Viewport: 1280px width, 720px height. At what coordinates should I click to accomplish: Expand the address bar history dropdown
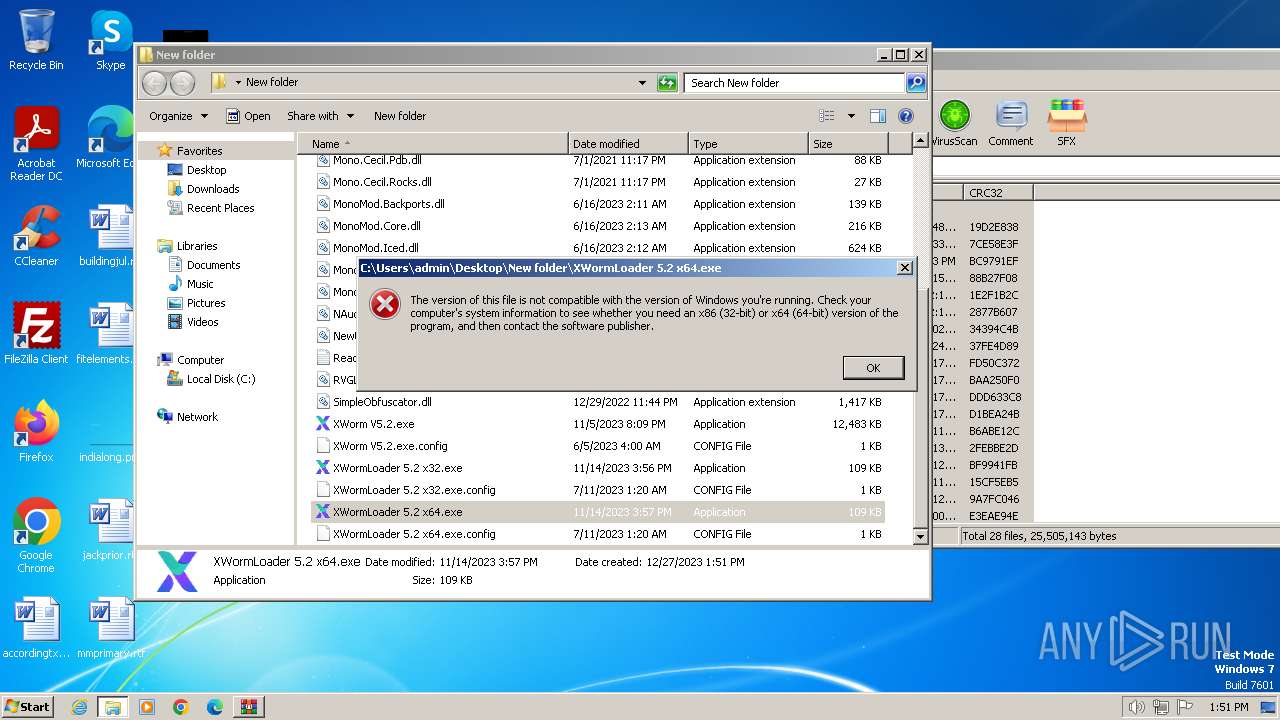(x=642, y=83)
